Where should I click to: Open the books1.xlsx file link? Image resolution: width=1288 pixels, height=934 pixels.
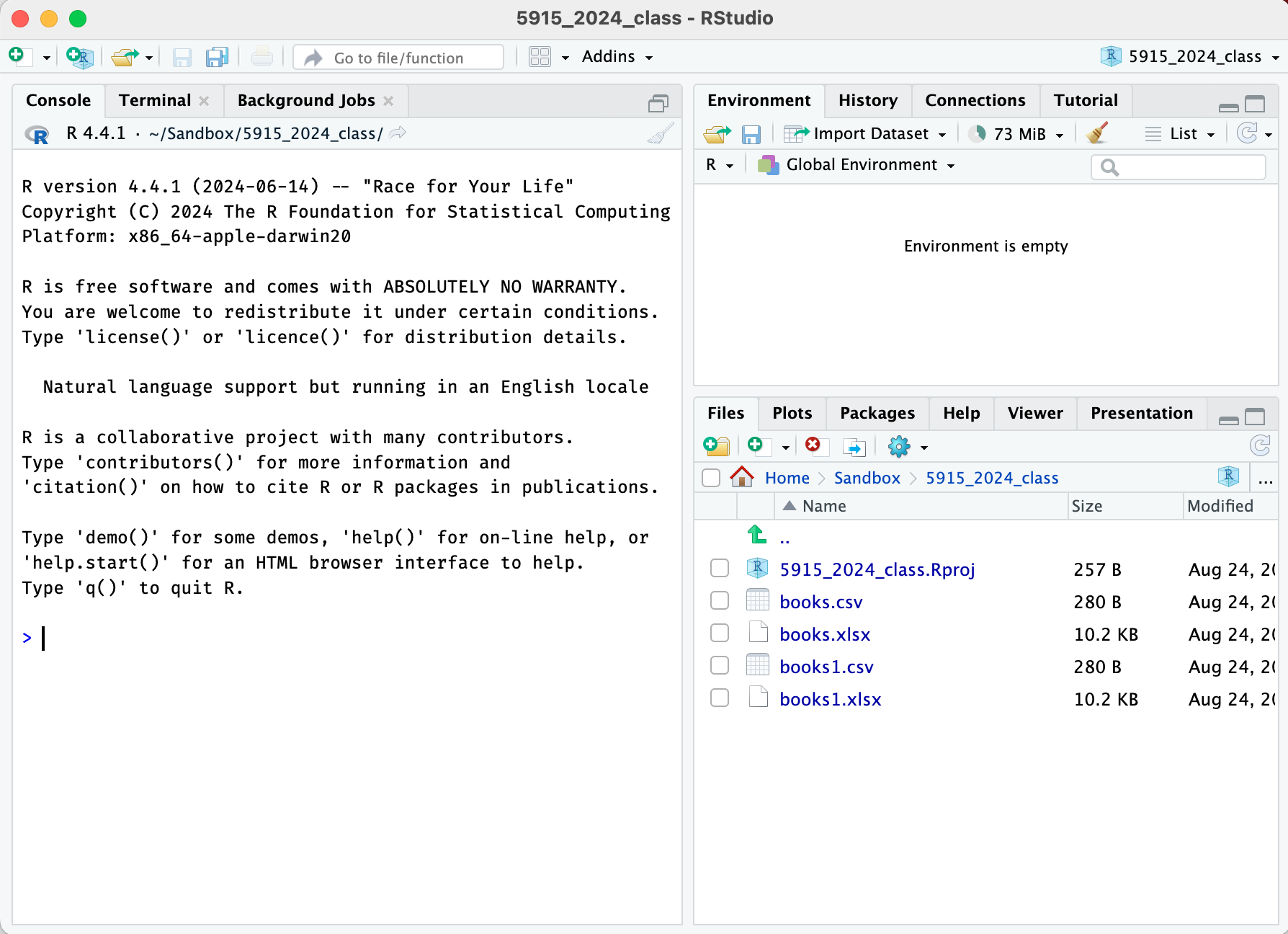831,699
